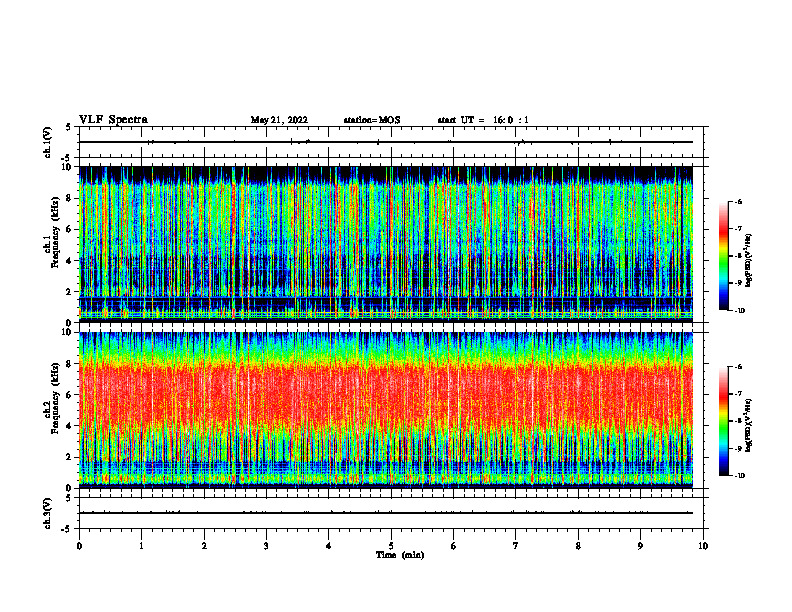Click the ch.3 voltage waveform trace

coord(386,513)
